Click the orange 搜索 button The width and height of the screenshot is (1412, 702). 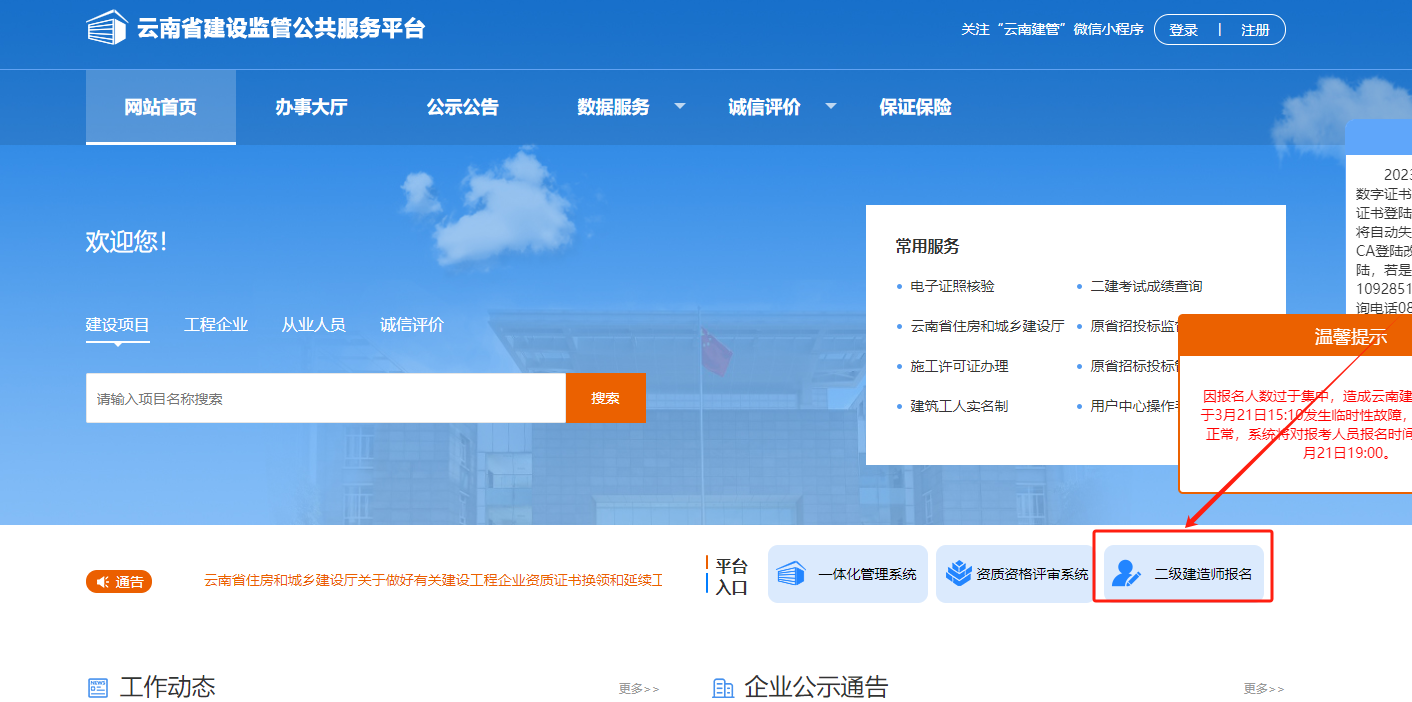(606, 398)
